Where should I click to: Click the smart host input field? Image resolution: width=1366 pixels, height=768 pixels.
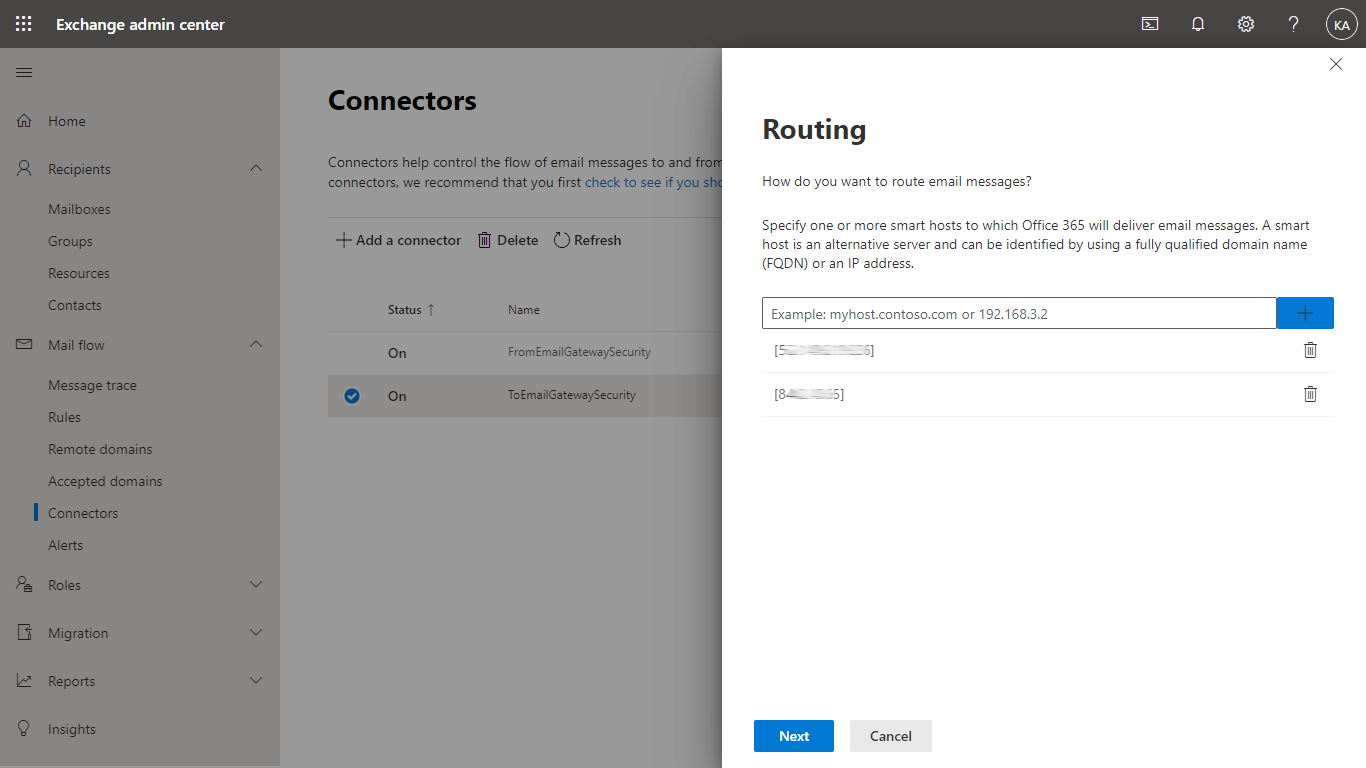pyautogui.click(x=1018, y=313)
